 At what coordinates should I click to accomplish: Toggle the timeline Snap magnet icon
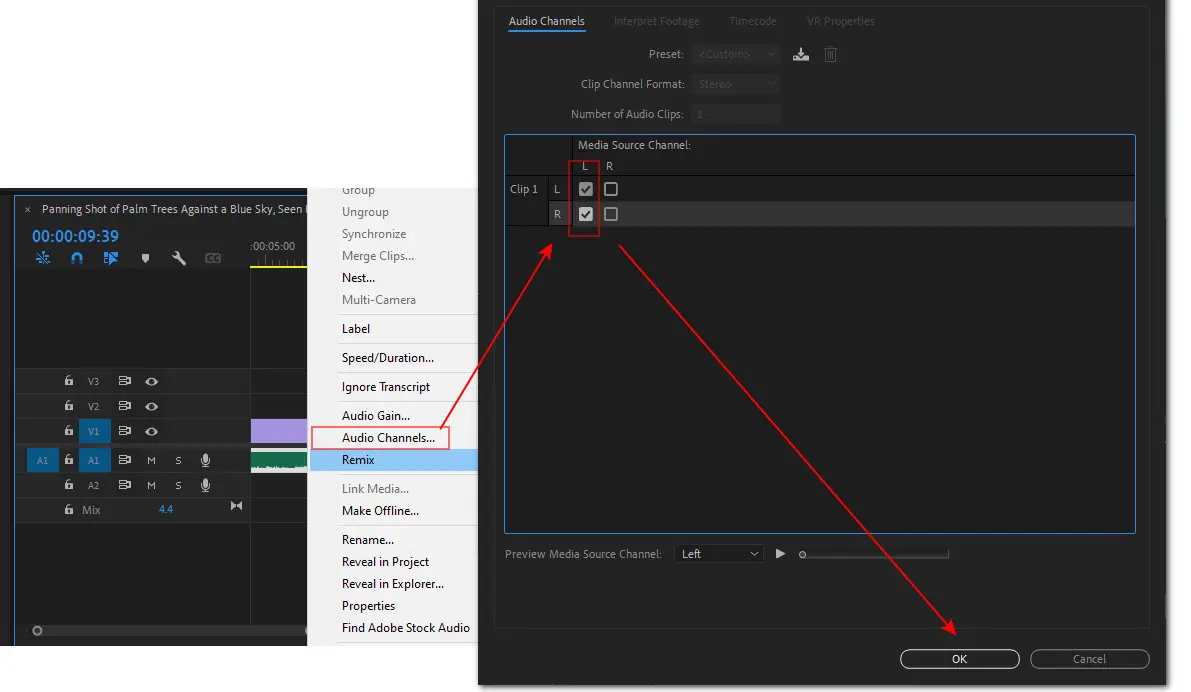coord(77,258)
